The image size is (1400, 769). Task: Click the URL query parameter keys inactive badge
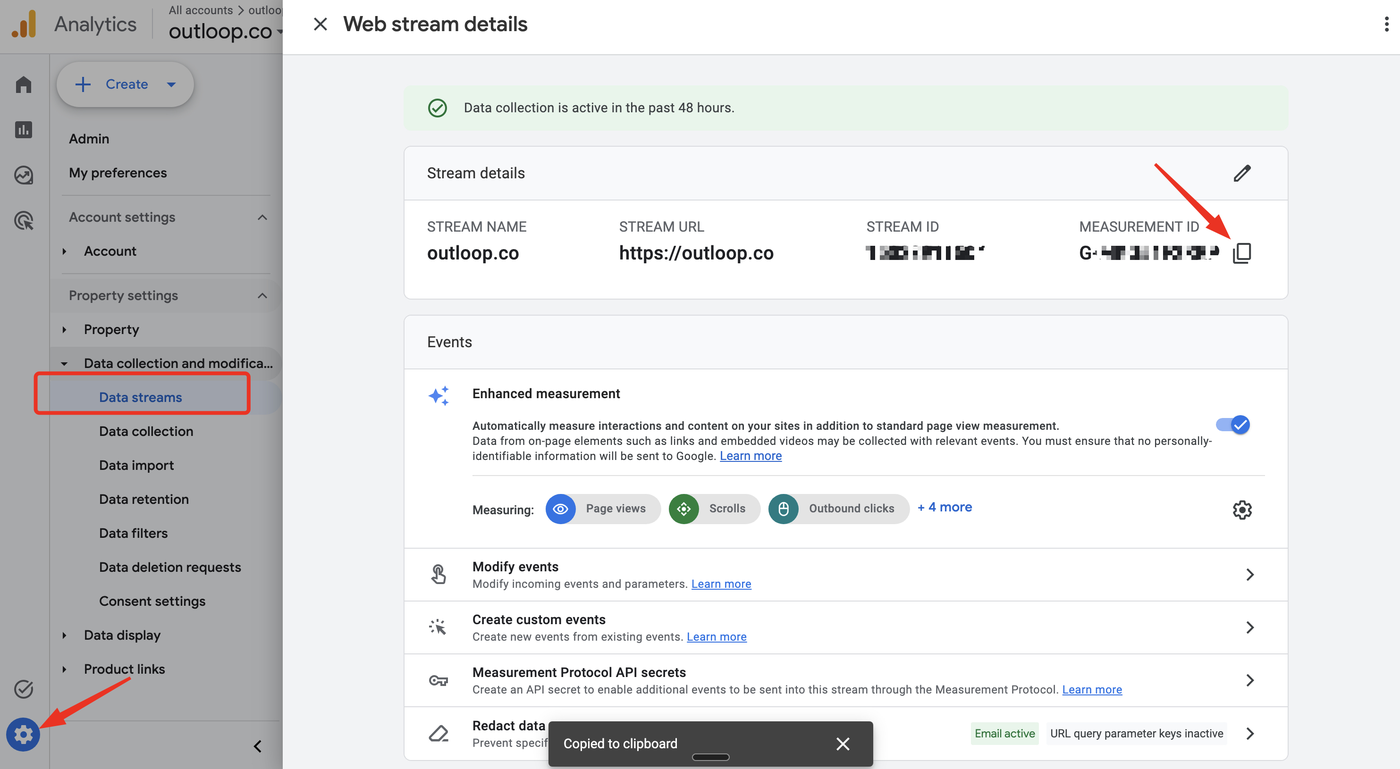coord(1137,734)
